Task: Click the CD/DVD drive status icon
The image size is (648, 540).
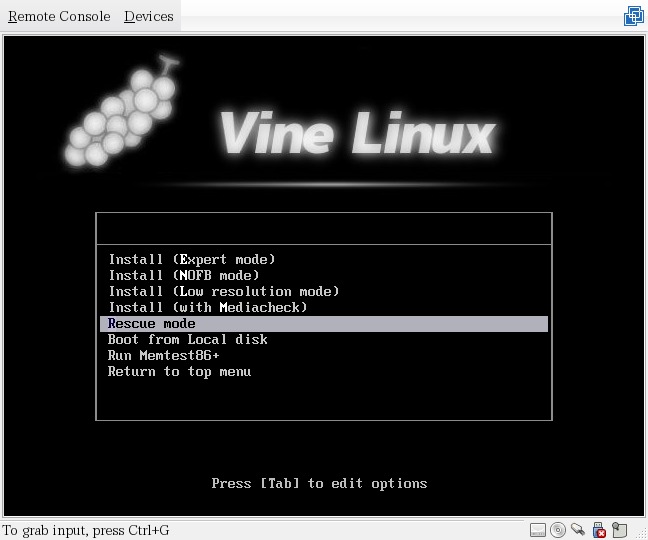Action: tap(558, 530)
